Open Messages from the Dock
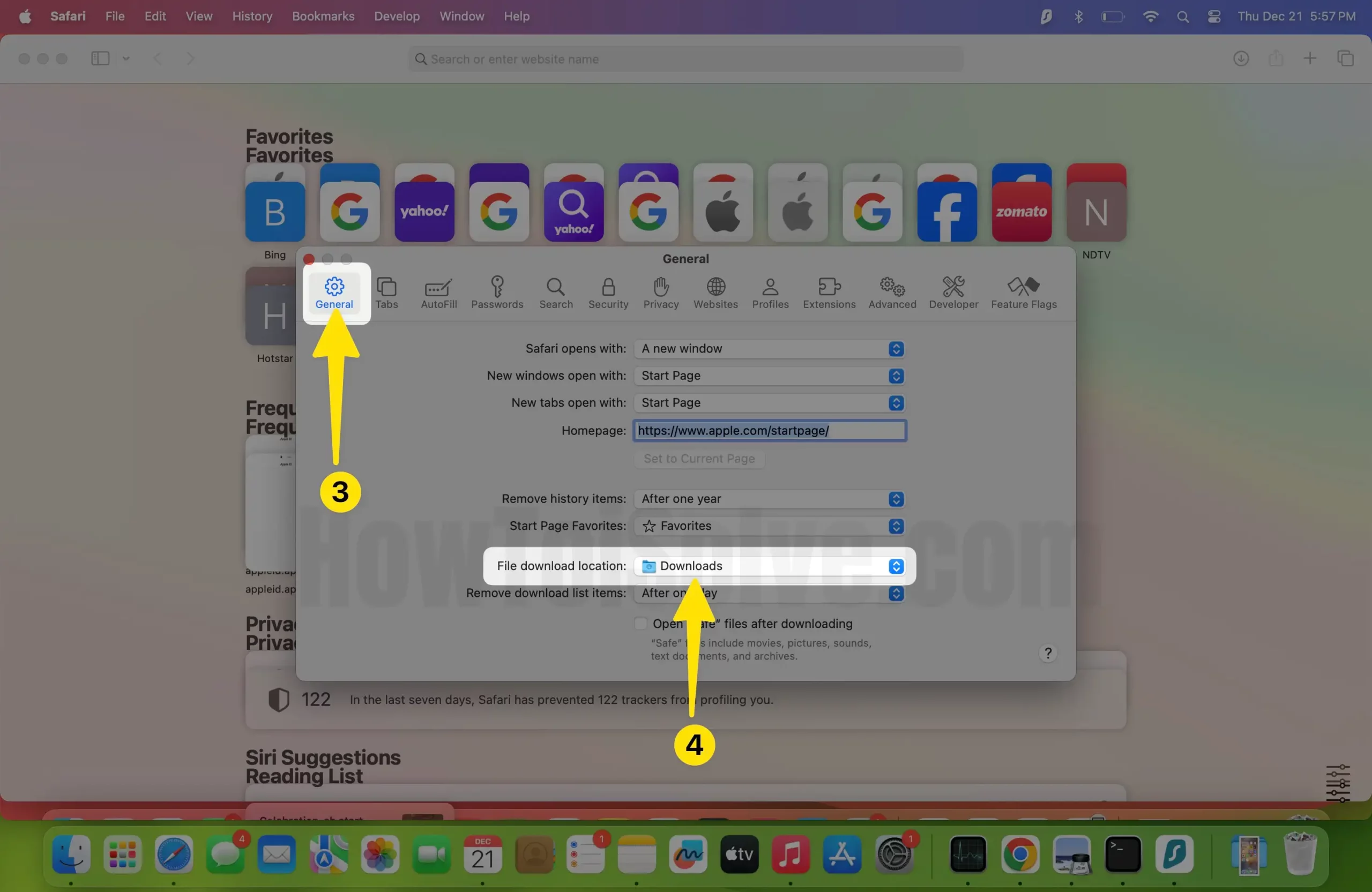This screenshot has height=892, width=1372. pyautogui.click(x=225, y=853)
